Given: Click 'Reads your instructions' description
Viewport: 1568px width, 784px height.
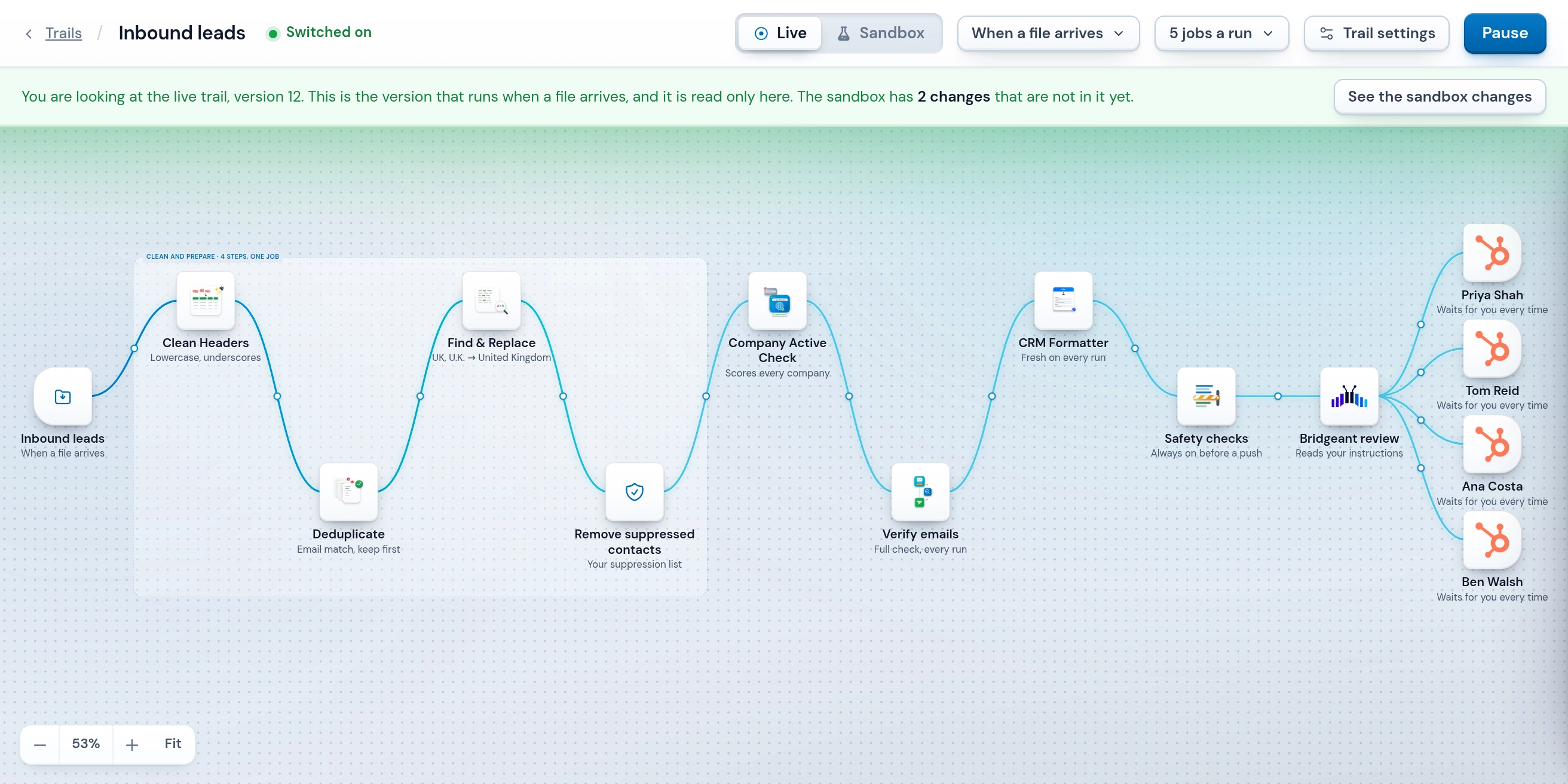Looking at the screenshot, I should [1349, 453].
